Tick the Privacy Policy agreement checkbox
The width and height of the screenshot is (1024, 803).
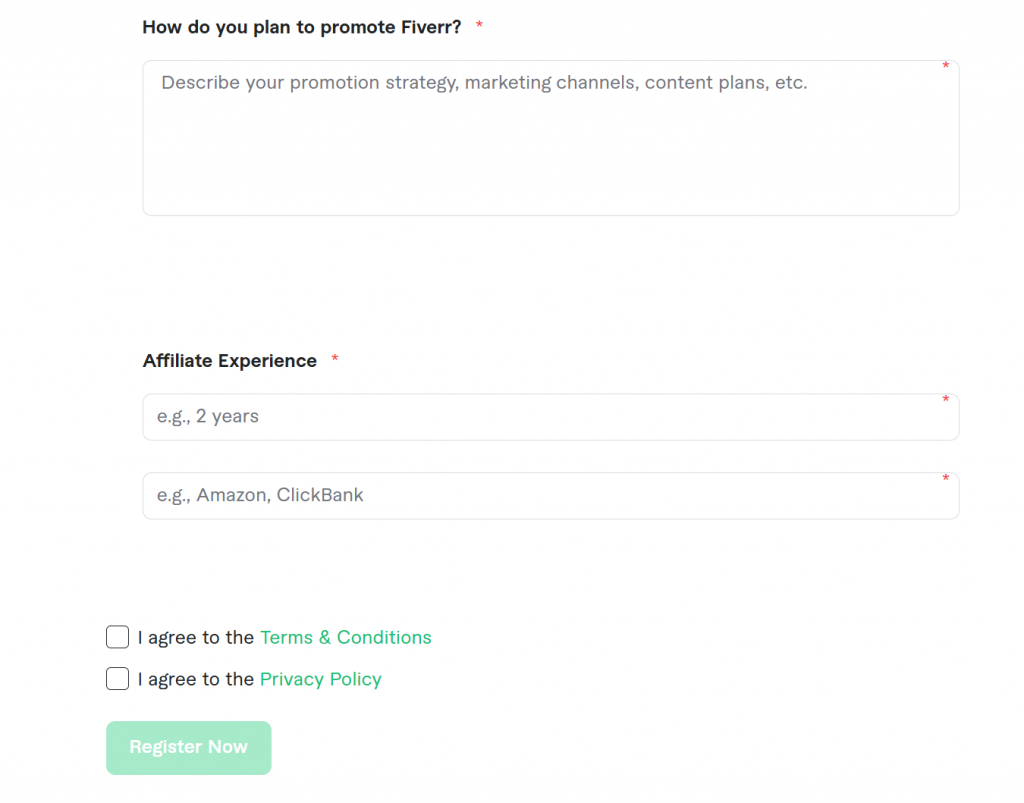click(118, 679)
